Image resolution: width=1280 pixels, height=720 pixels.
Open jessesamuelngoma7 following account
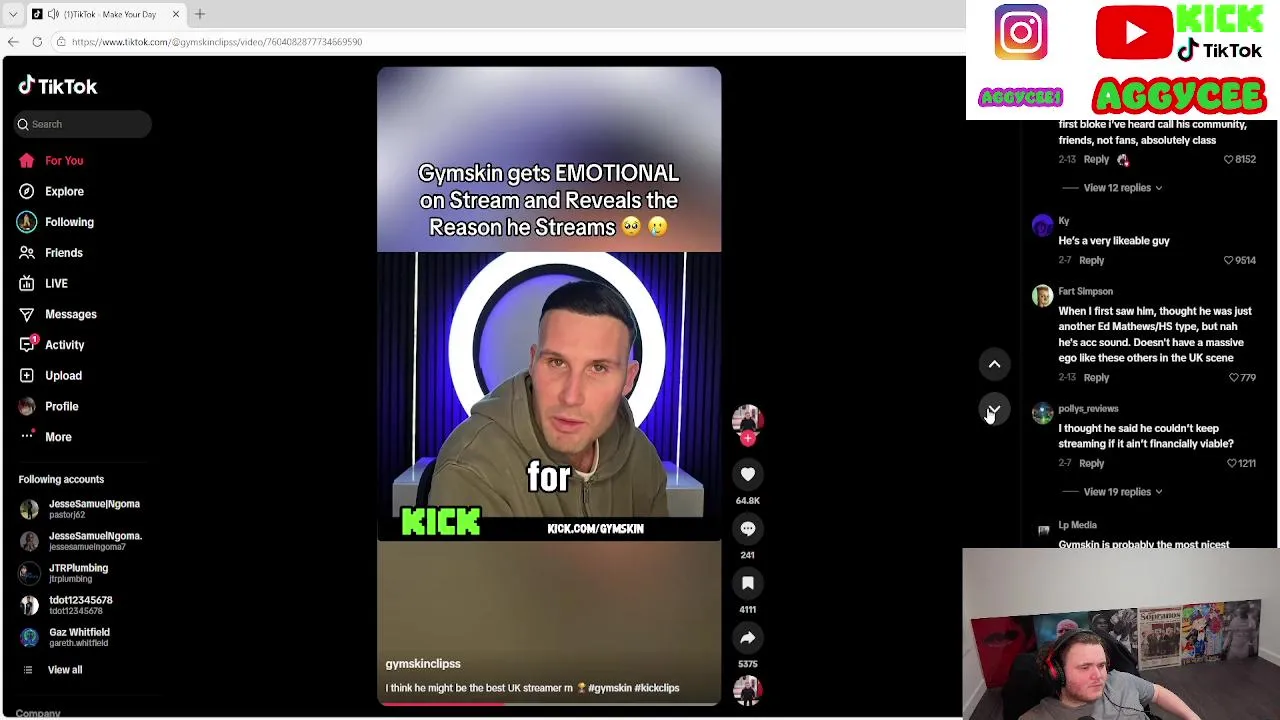[85, 541]
